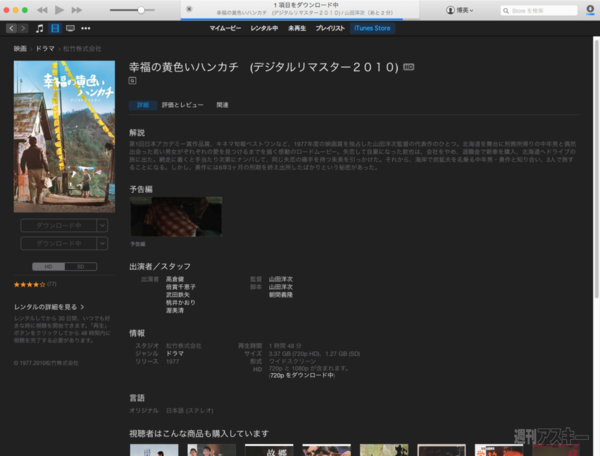Click actor 桃井かおり
Viewport: 600px width, 456px height.
181,302
